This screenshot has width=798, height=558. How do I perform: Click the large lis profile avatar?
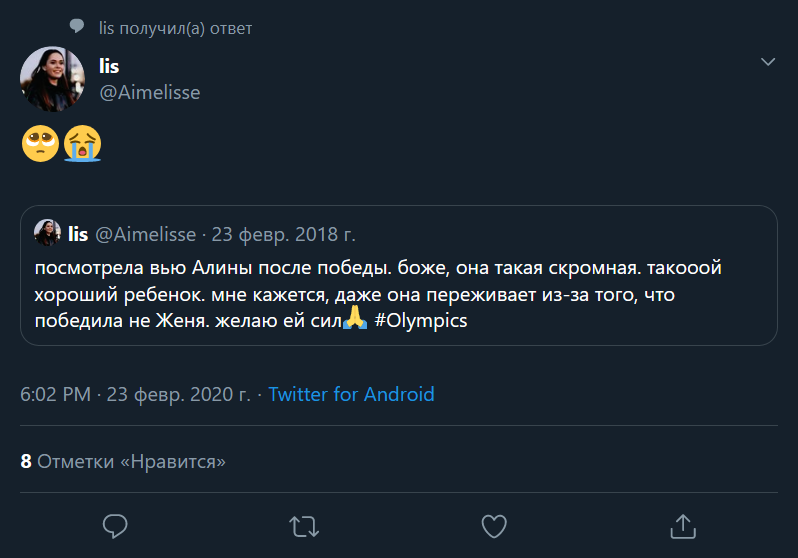53,79
